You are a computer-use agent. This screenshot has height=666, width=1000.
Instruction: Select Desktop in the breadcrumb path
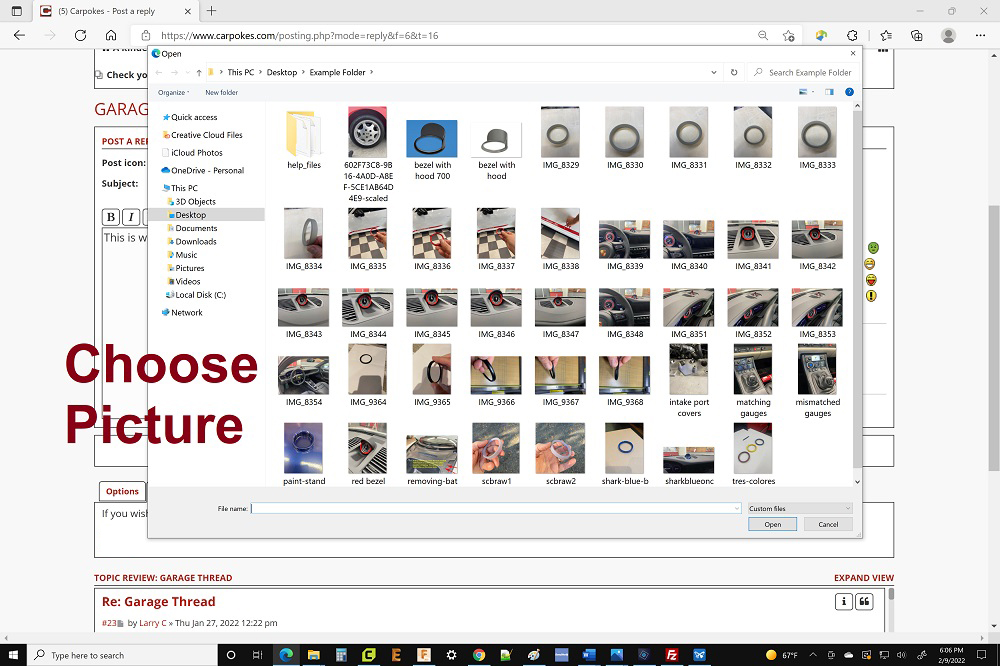[281, 72]
